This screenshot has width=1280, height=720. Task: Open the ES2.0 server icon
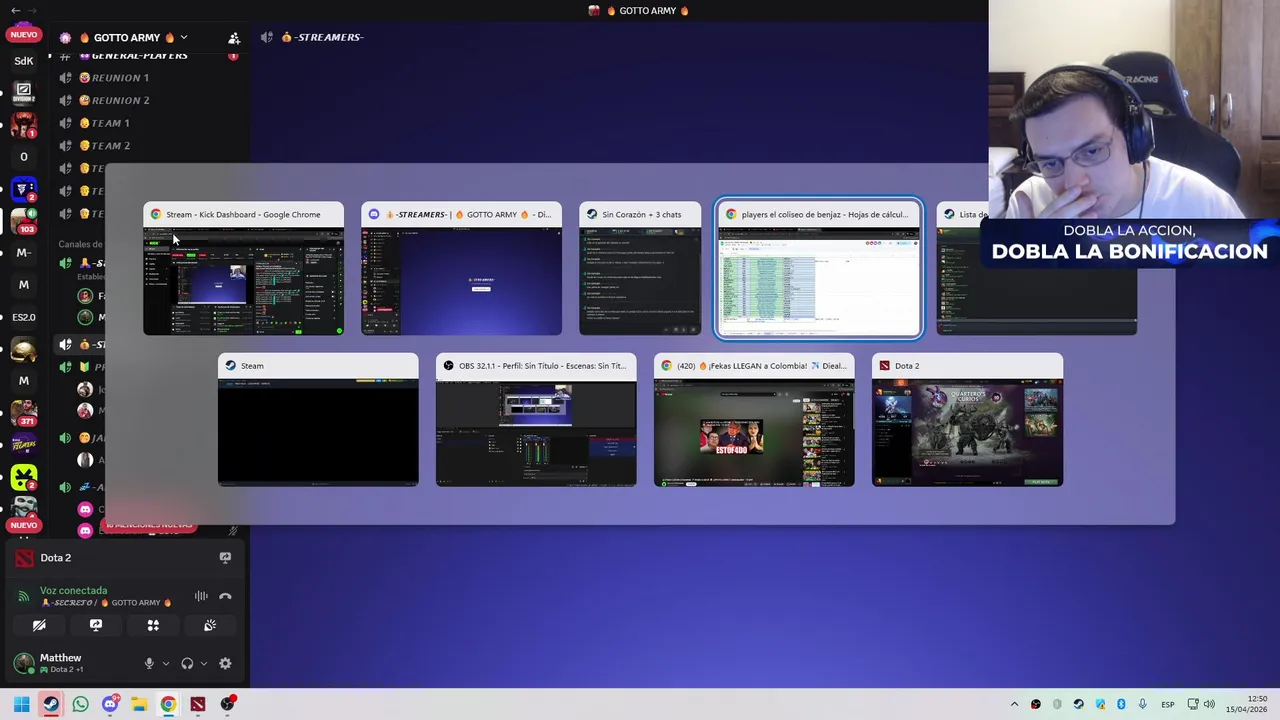[x=24, y=317]
